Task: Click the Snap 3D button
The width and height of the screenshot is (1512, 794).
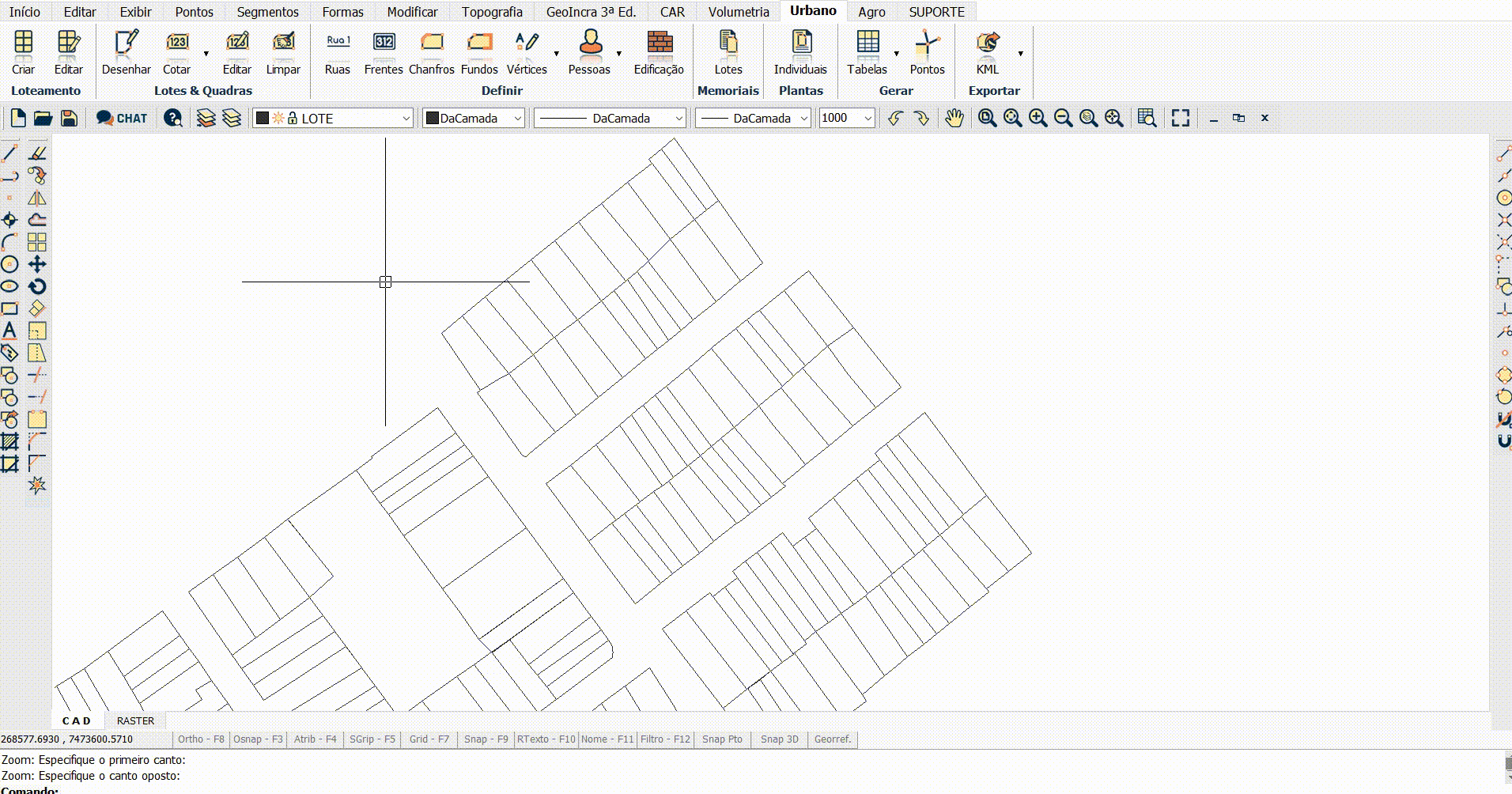Action: [779, 739]
